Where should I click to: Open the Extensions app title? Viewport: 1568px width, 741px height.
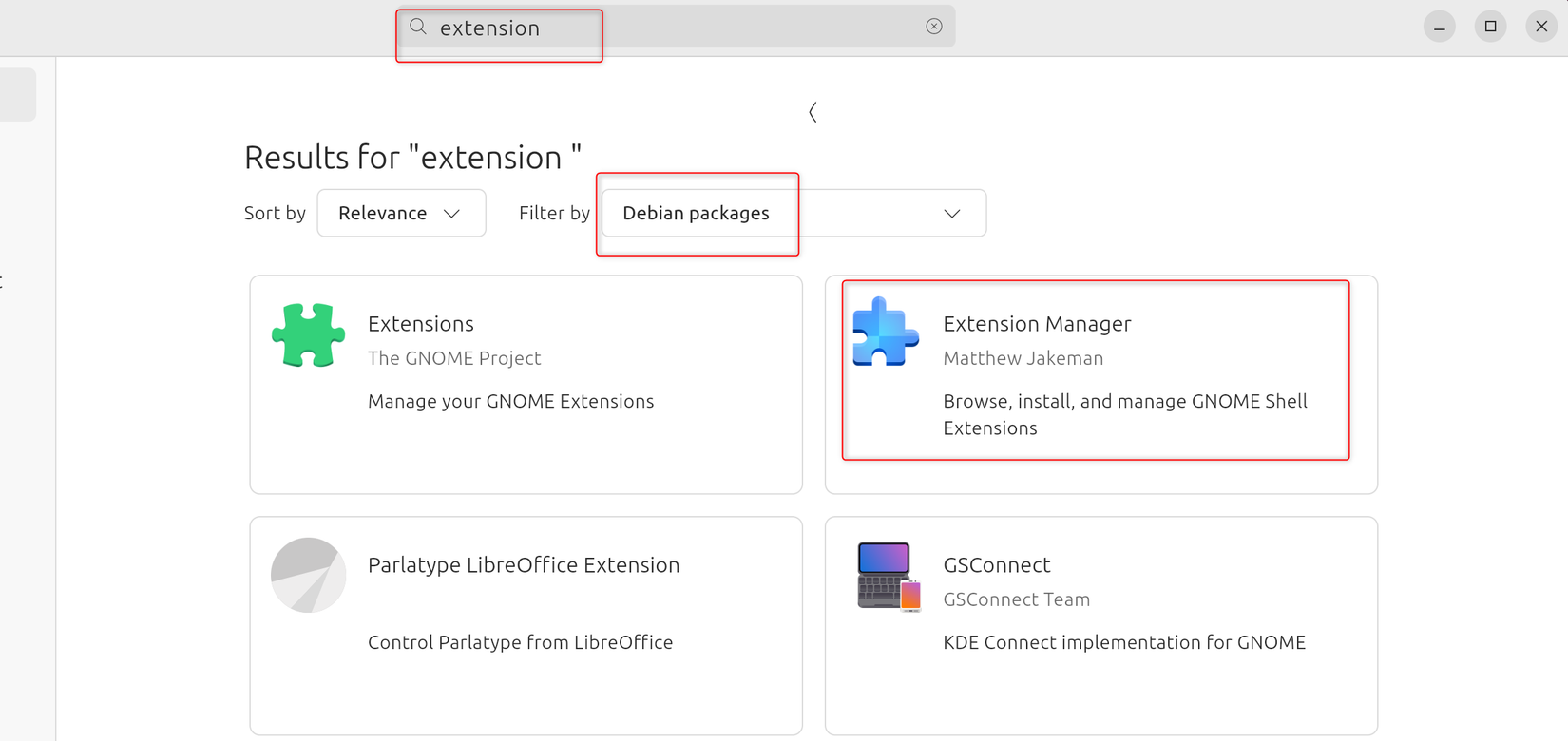click(x=421, y=324)
